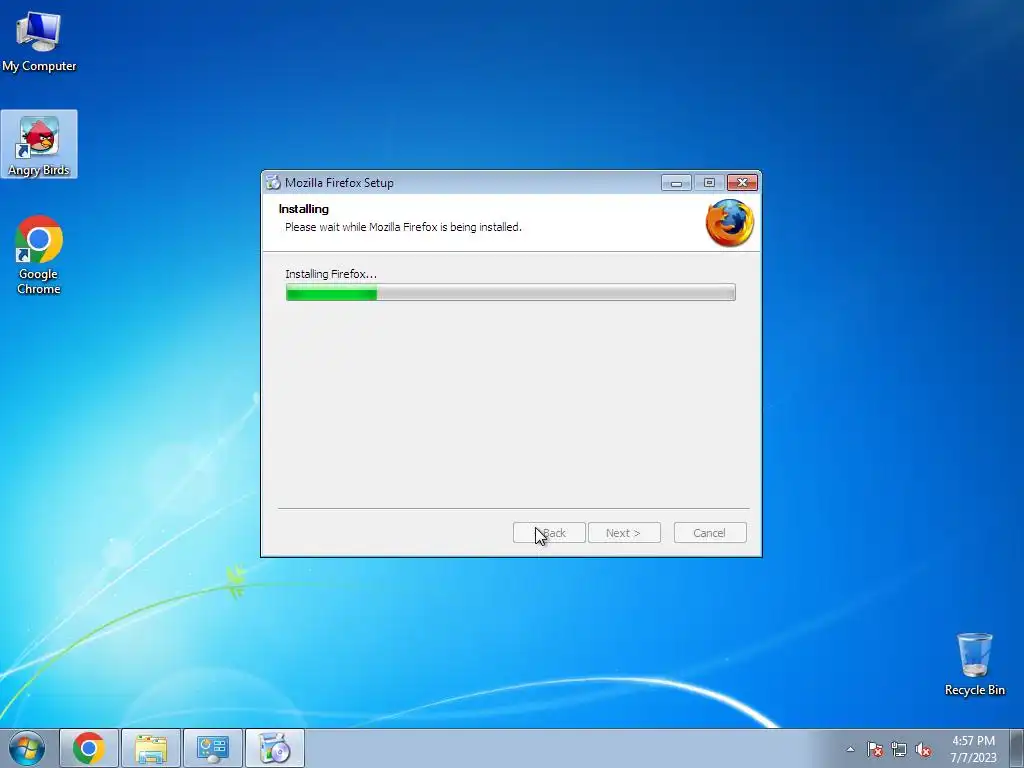Click the Back button in setup

(x=549, y=533)
